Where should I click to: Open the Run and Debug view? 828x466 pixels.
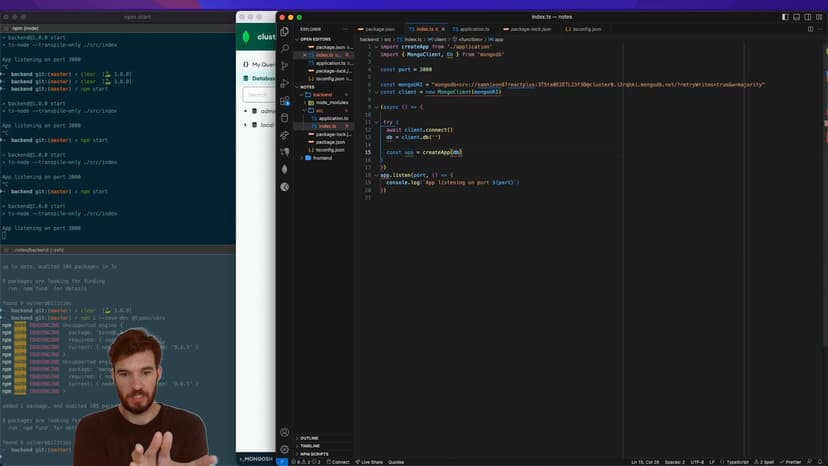tap(285, 83)
